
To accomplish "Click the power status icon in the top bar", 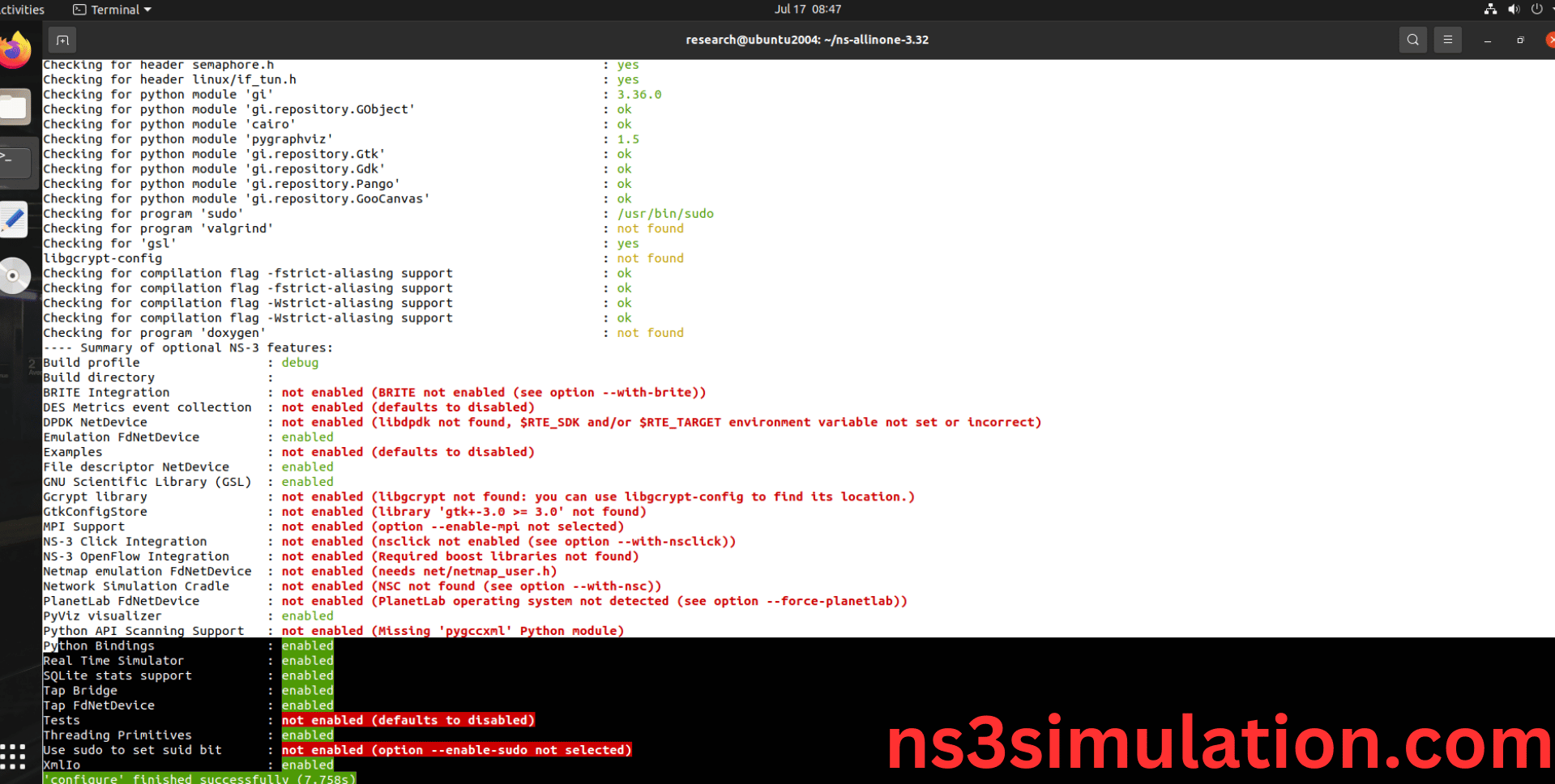I will (1537, 9).
